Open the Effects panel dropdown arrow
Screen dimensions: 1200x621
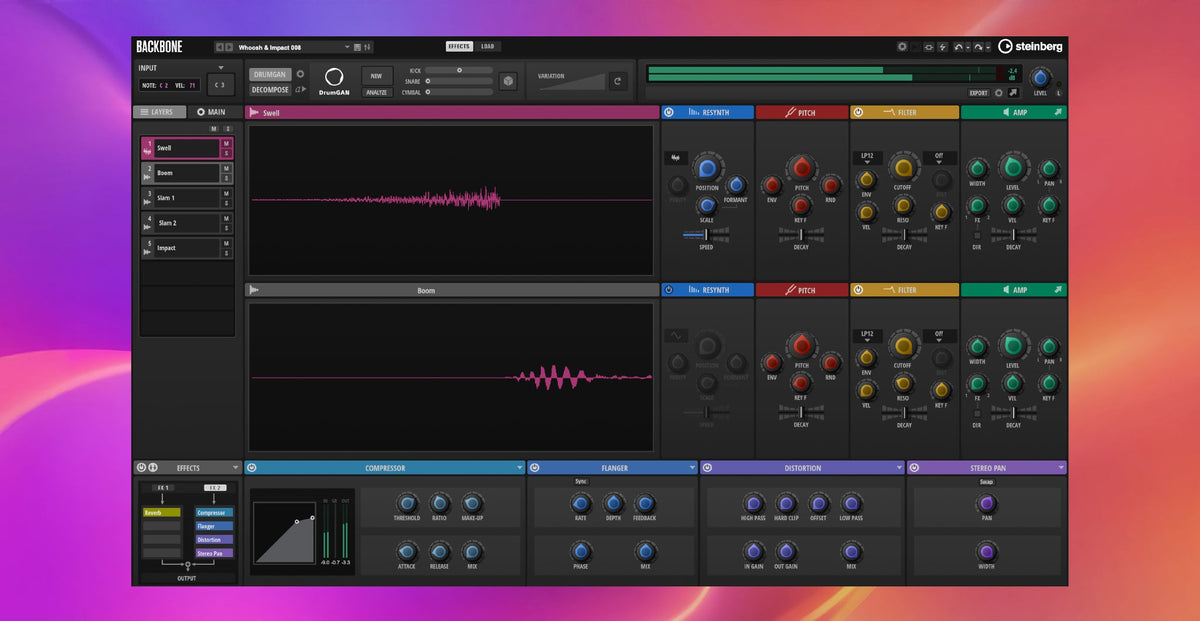point(235,467)
